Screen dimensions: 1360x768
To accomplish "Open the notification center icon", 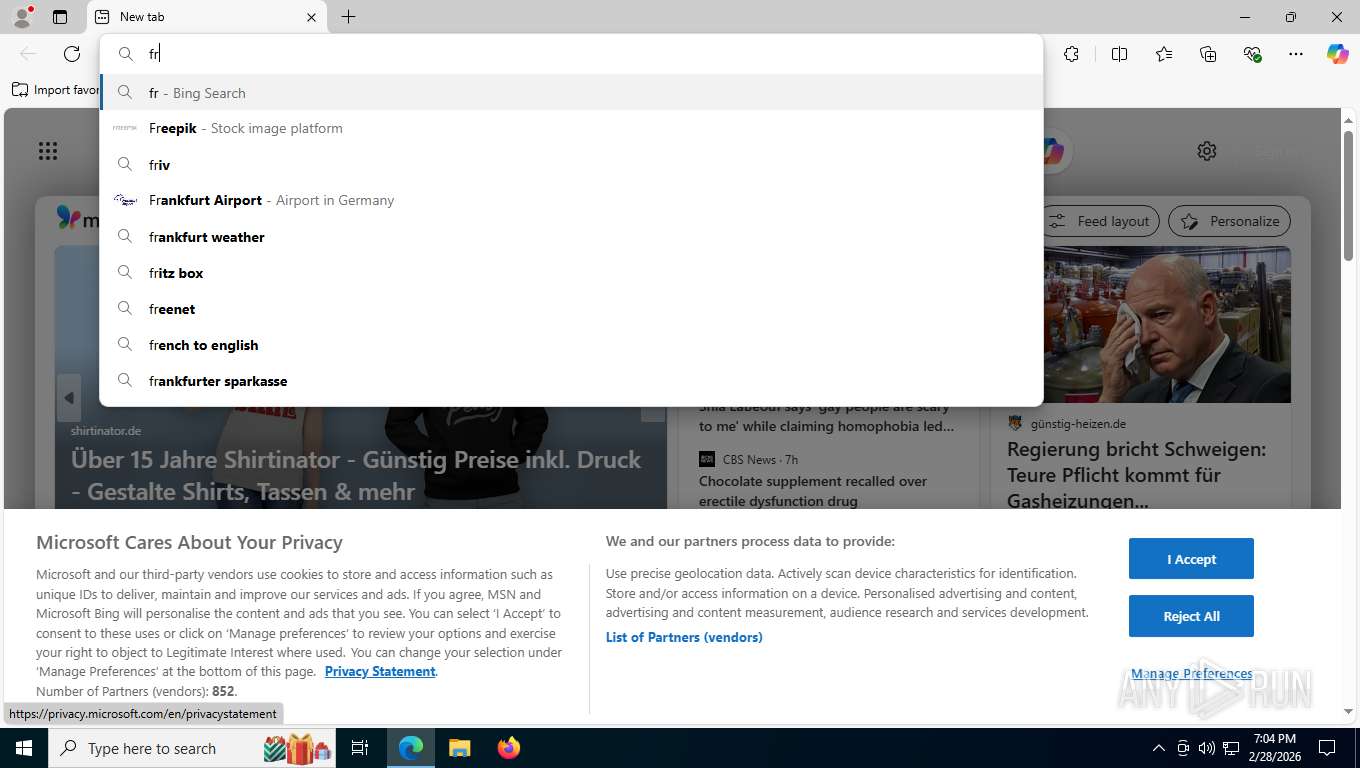I will [1327, 748].
